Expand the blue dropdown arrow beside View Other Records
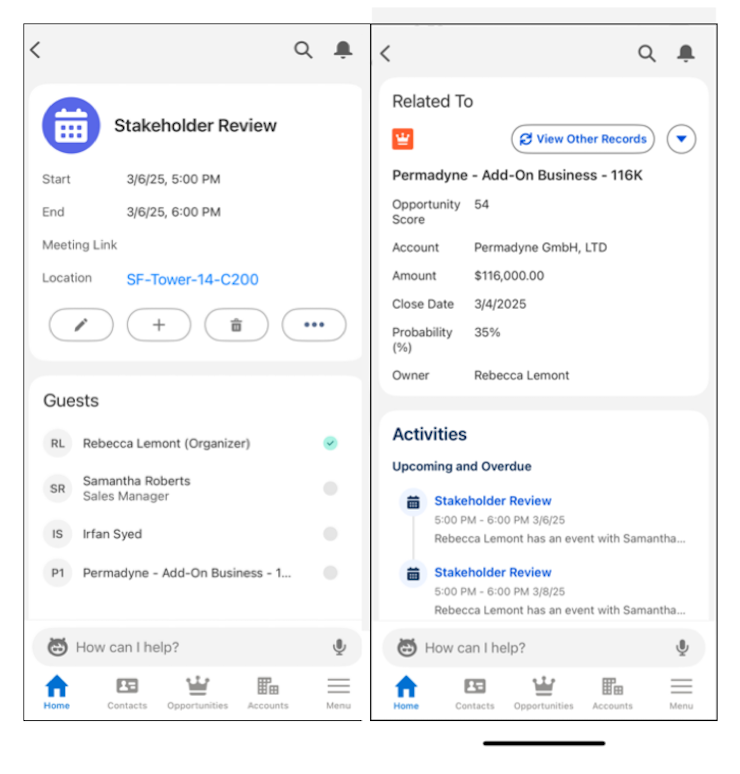The width and height of the screenshot is (740, 774). click(x=681, y=139)
